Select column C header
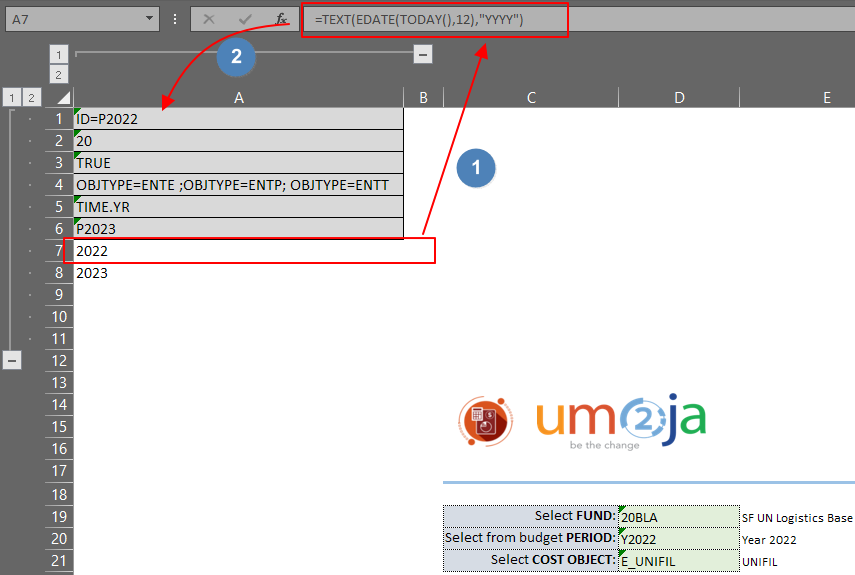This screenshot has width=855, height=575. 531,98
